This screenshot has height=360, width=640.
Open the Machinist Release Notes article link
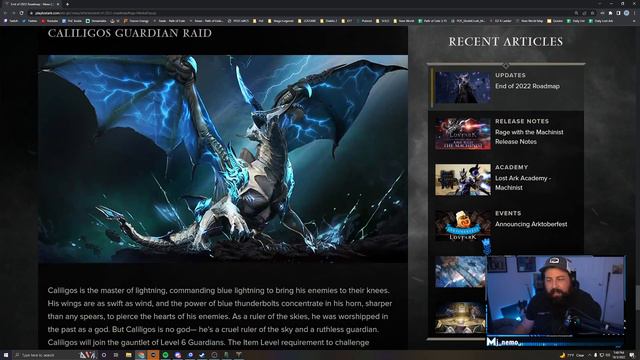point(529,137)
